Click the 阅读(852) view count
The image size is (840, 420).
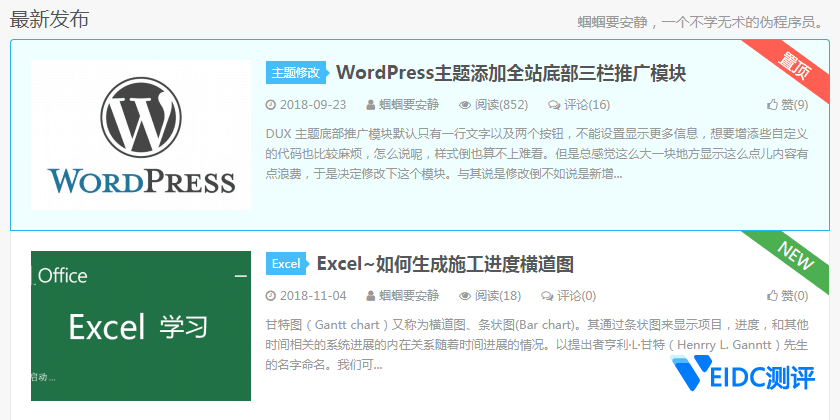(x=501, y=105)
